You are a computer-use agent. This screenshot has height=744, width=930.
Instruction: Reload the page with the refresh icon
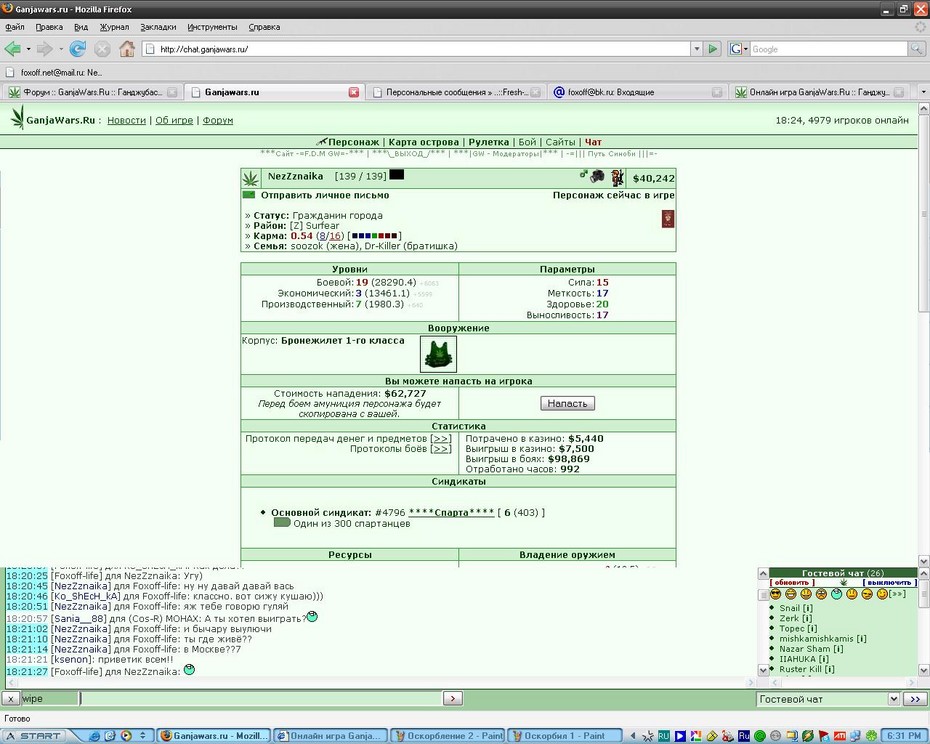pos(78,49)
